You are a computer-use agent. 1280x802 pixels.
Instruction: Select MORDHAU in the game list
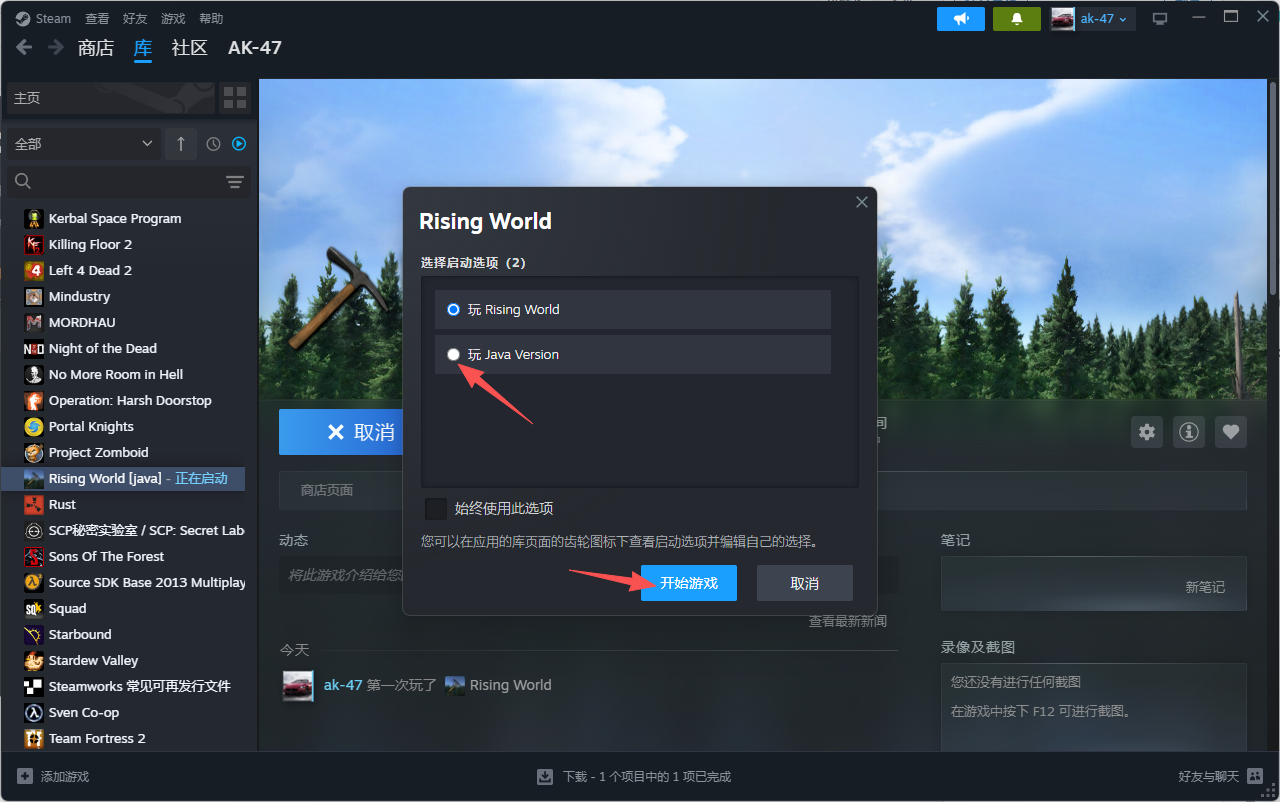click(82, 322)
